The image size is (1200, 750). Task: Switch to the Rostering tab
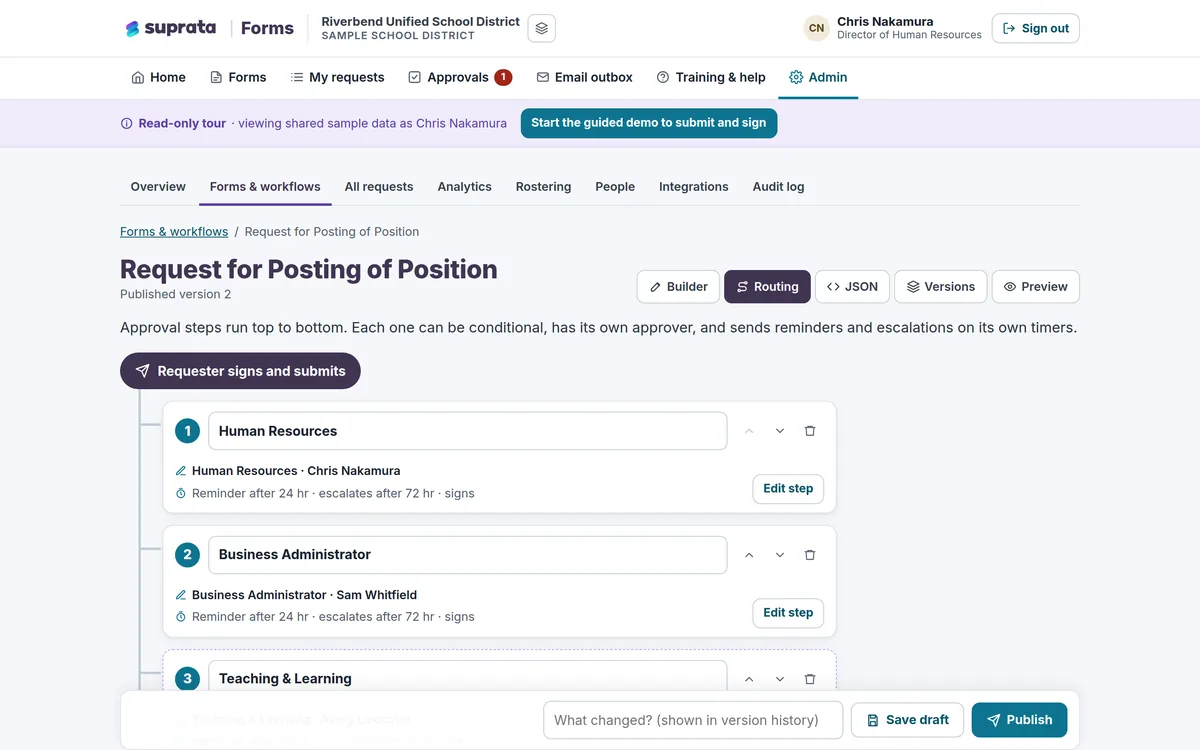click(544, 187)
